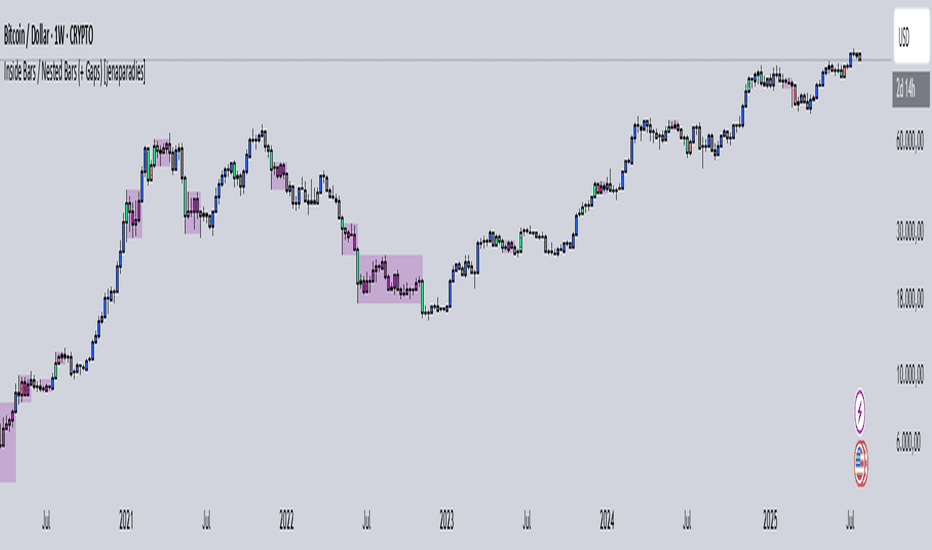Click the US flag economic event icon
The width and height of the screenshot is (932, 550).
pyautogui.click(x=860, y=463)
